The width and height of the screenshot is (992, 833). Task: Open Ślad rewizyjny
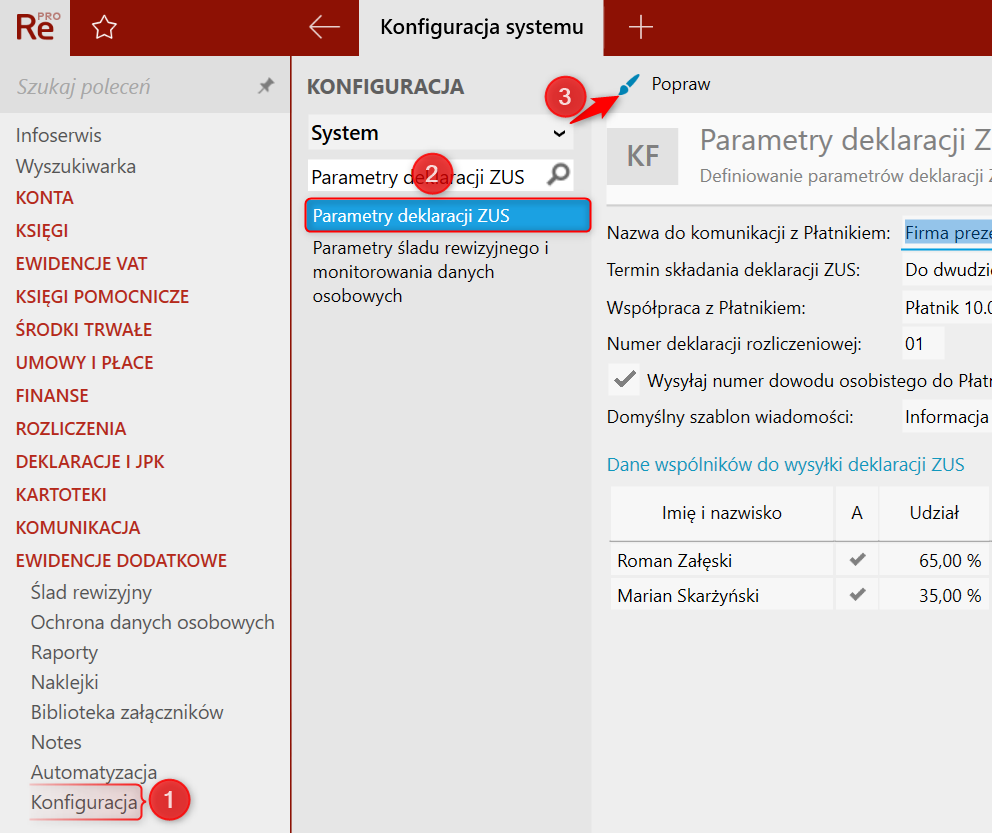point(91,592)
